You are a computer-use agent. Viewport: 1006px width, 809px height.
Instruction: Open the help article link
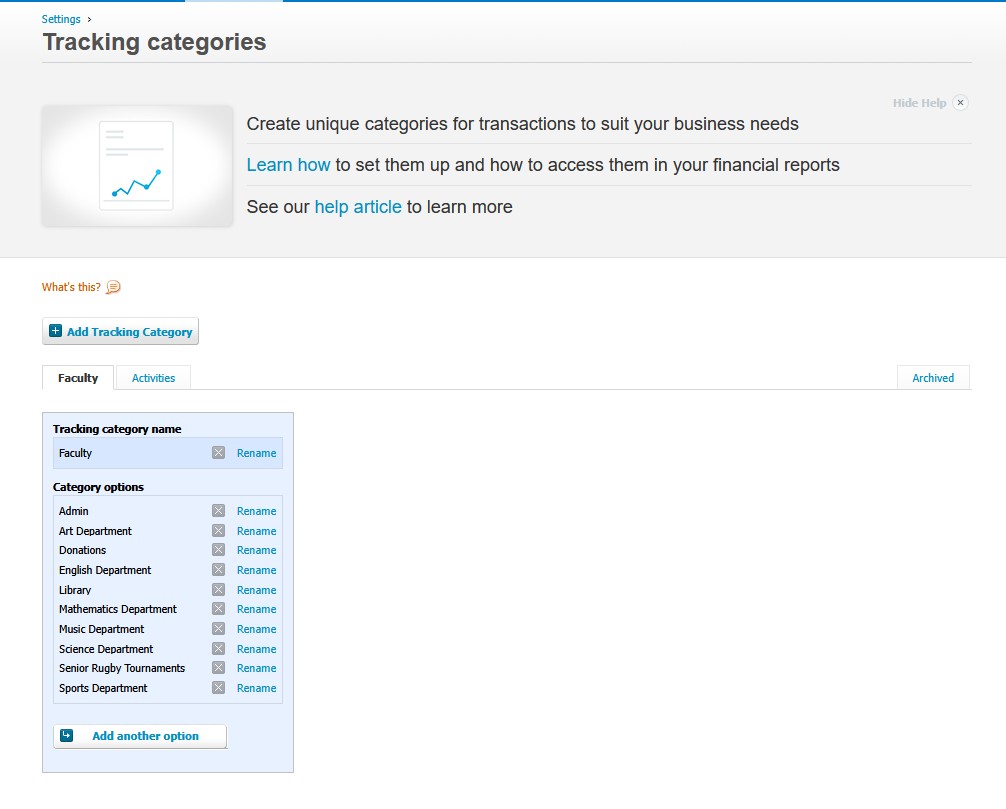click(358, 207)
